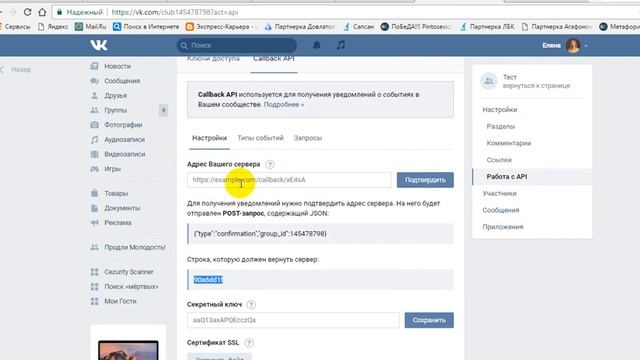Click the VK Поиск search field
This screenshot has height=360, width=640.
pos(237,45)
